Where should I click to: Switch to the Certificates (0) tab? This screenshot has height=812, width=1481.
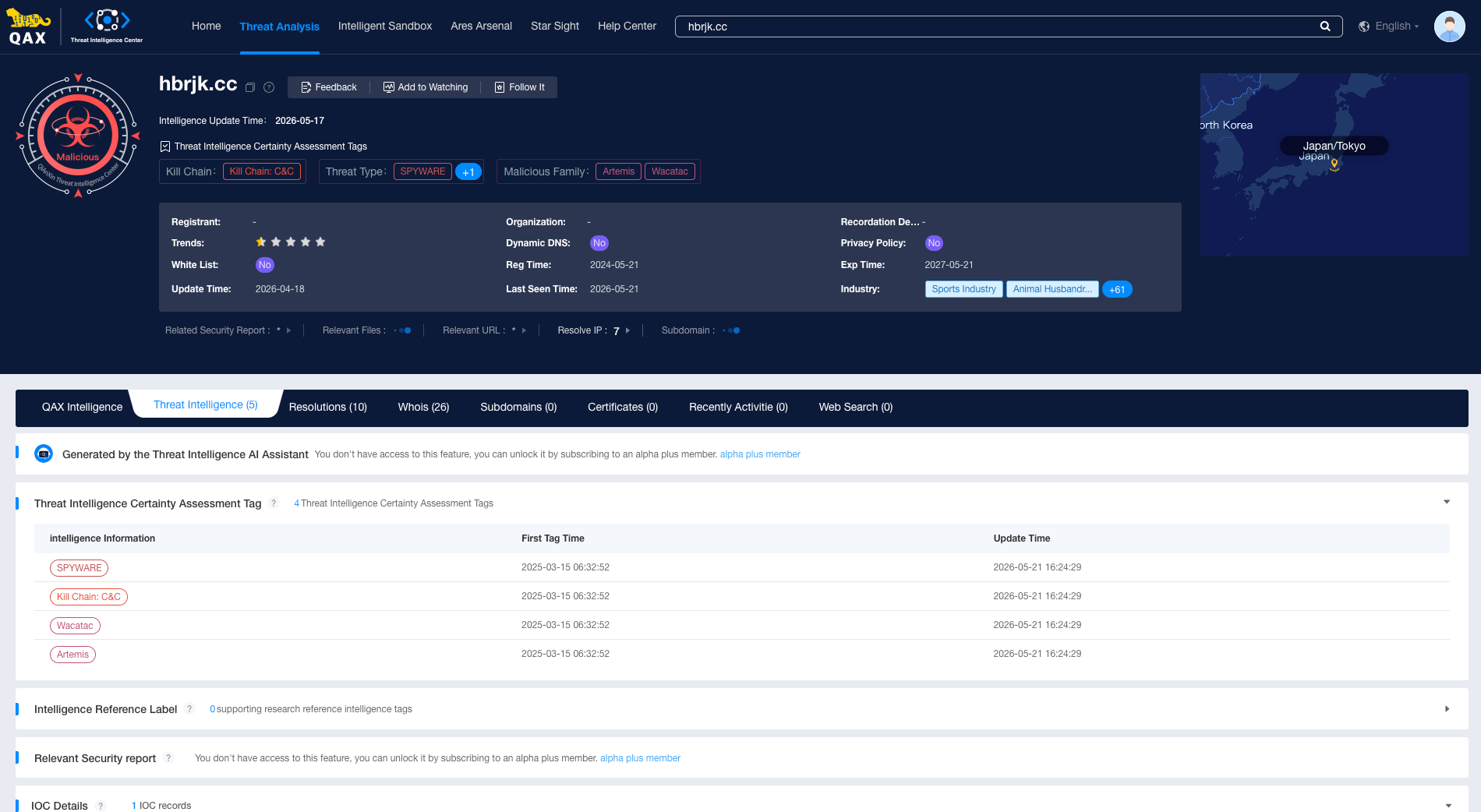pos(623,407)
